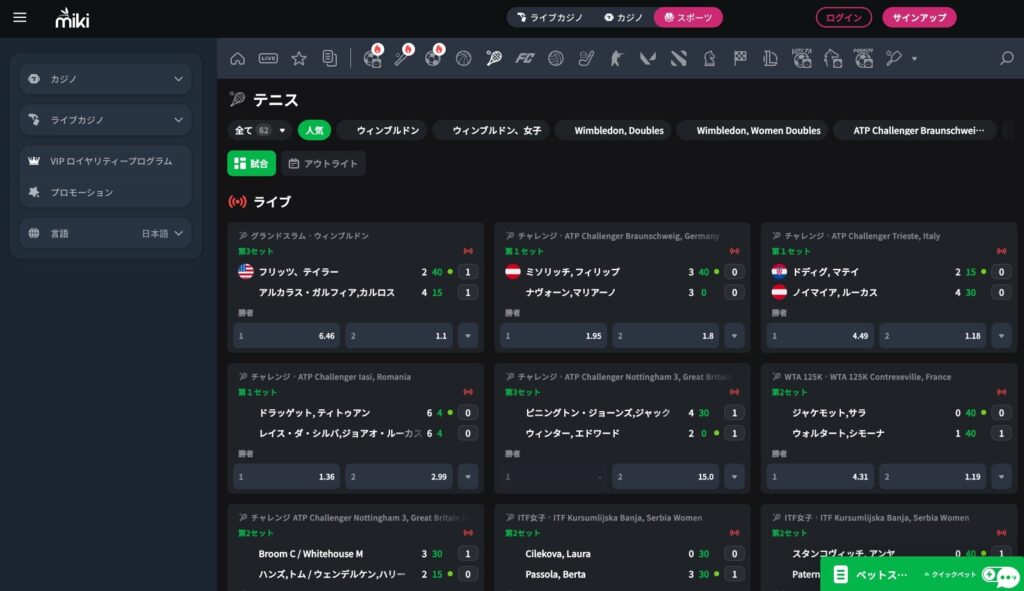Bet on Winter to win at 15.0

point(665,477)
